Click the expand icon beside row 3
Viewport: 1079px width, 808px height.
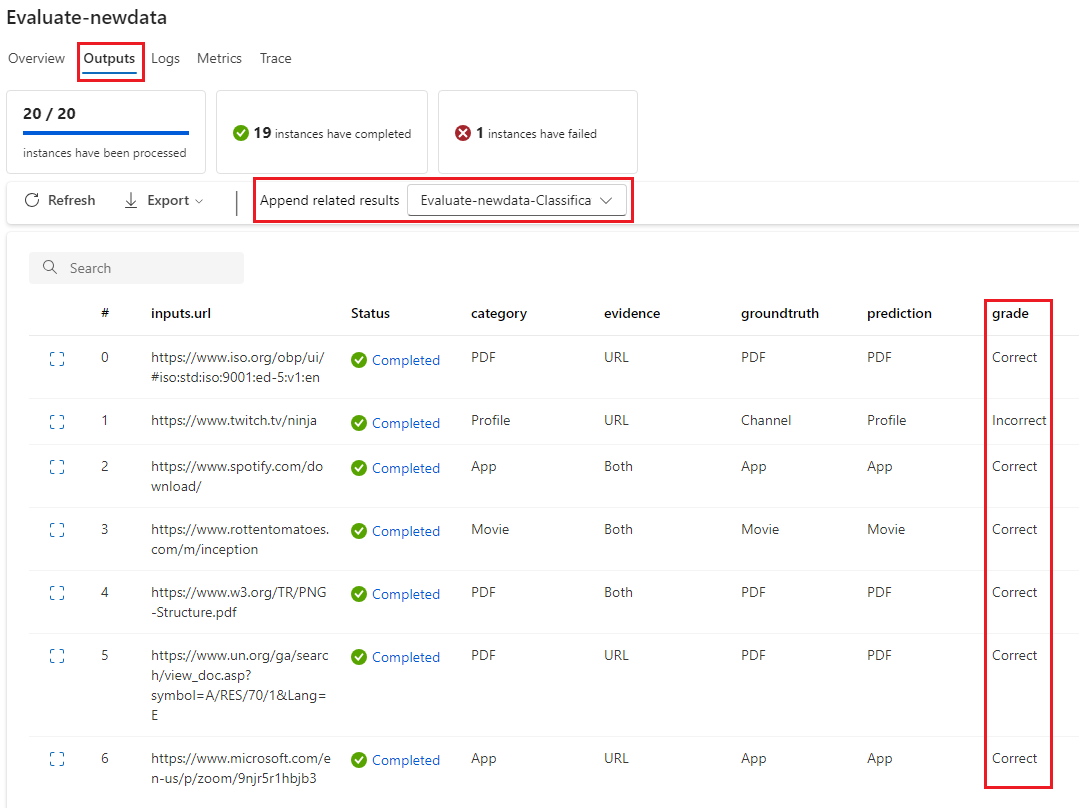57,530
